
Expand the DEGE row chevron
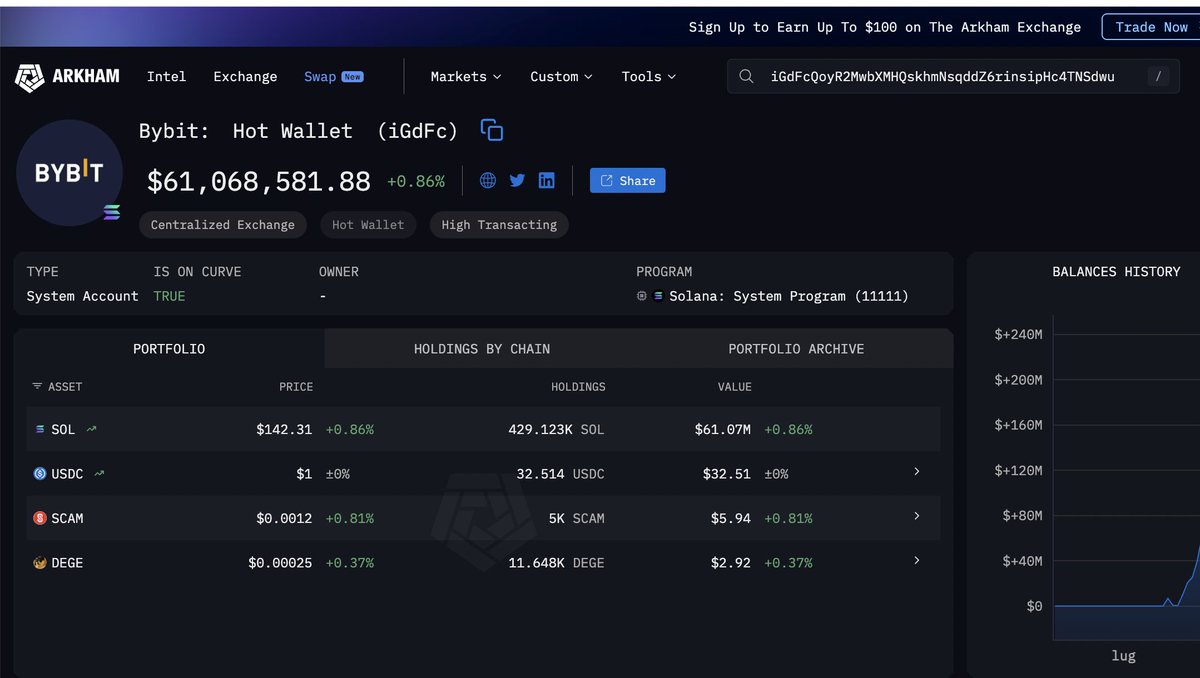[x=917, y=560]
